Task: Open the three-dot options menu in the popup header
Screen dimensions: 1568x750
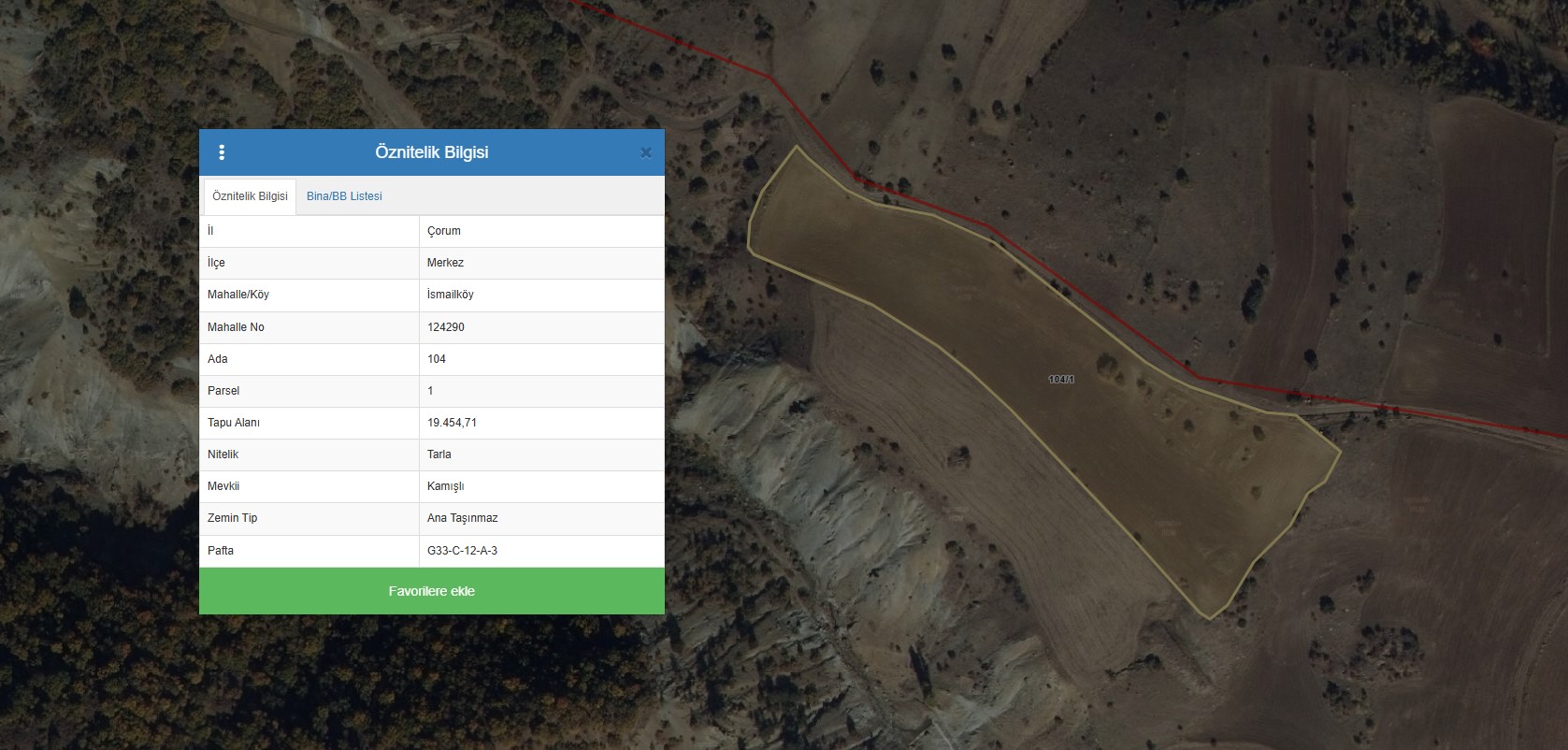Action: point(222,152)
